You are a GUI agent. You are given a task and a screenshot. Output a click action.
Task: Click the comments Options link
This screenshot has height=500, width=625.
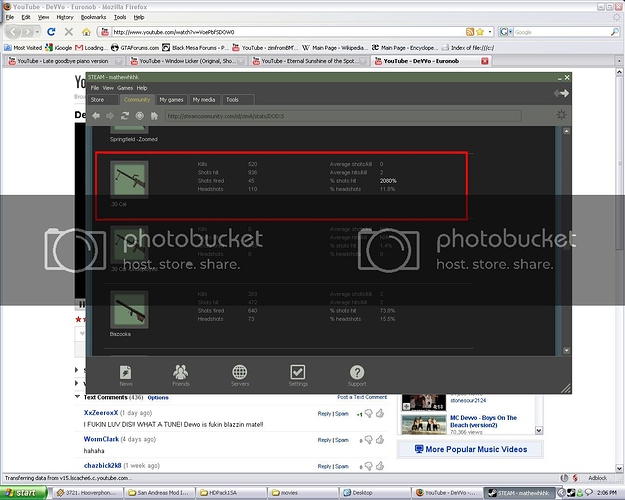point(158,398)
